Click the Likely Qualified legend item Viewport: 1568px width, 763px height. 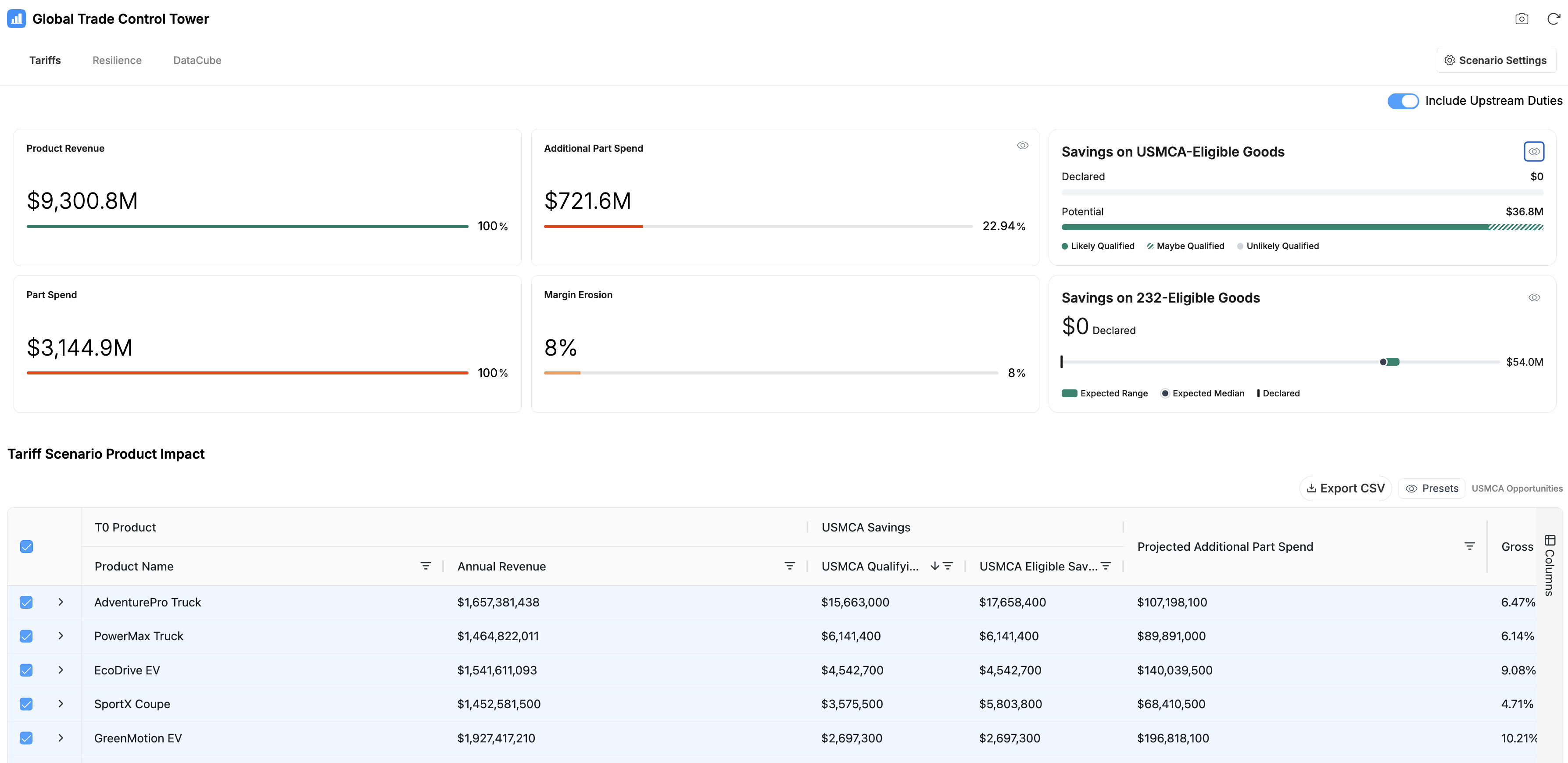[1098, 246]
